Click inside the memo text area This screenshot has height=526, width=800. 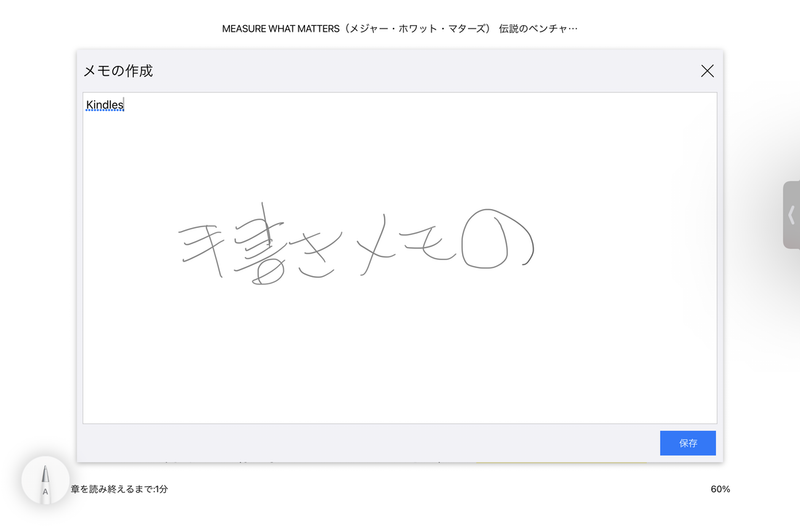click(400, 258)
